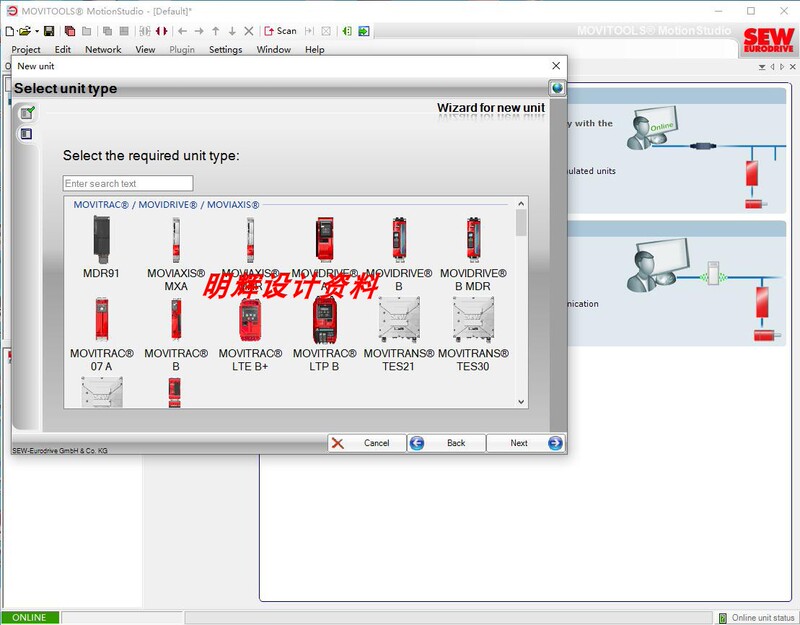Image resolution: width=800 pixels, height=625 pixels.
Task: Open the Network menu
Action: [103, 49]
